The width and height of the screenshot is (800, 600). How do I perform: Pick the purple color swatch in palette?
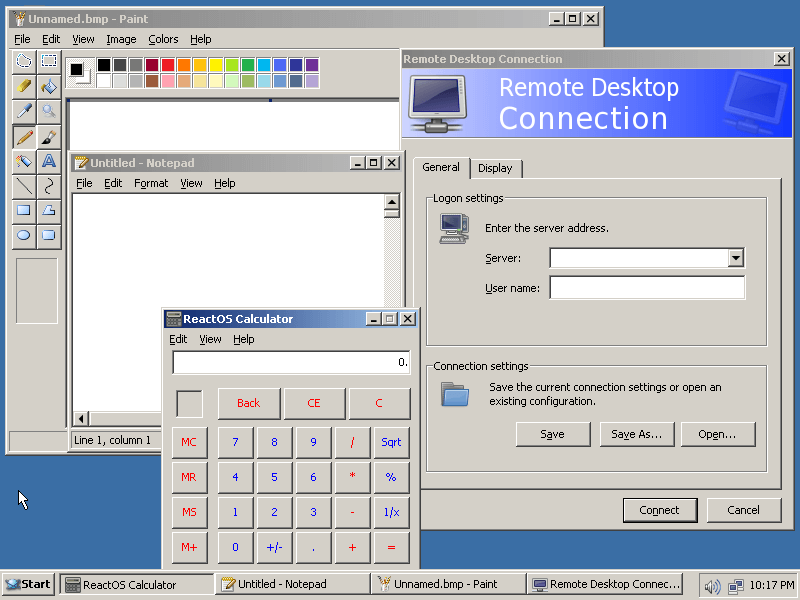click(312, 65)
